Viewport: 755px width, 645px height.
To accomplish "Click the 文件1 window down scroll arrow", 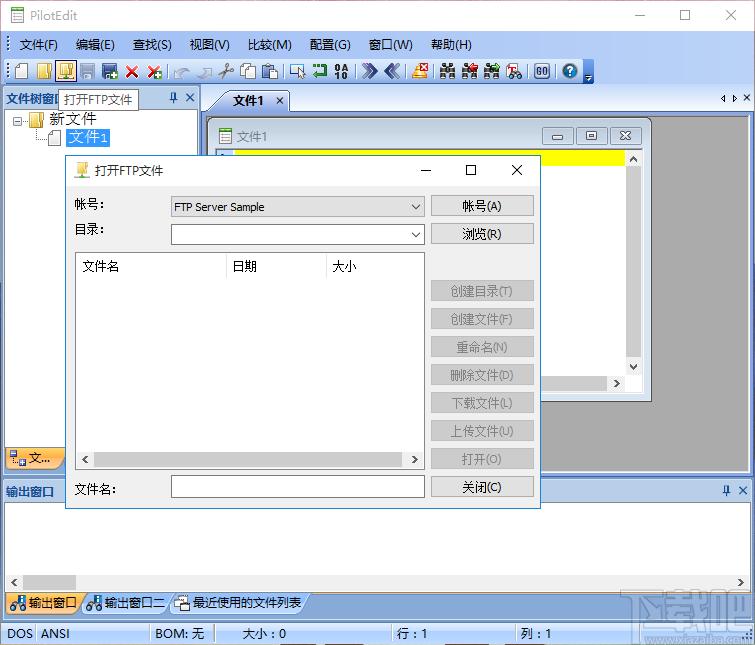I will click(x=634, y=367).
